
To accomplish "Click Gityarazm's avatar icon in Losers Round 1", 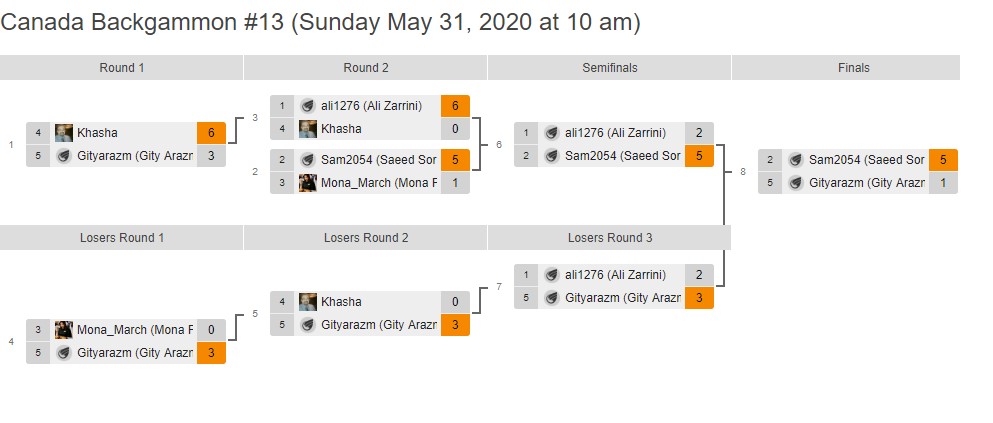I will [64, 352].
